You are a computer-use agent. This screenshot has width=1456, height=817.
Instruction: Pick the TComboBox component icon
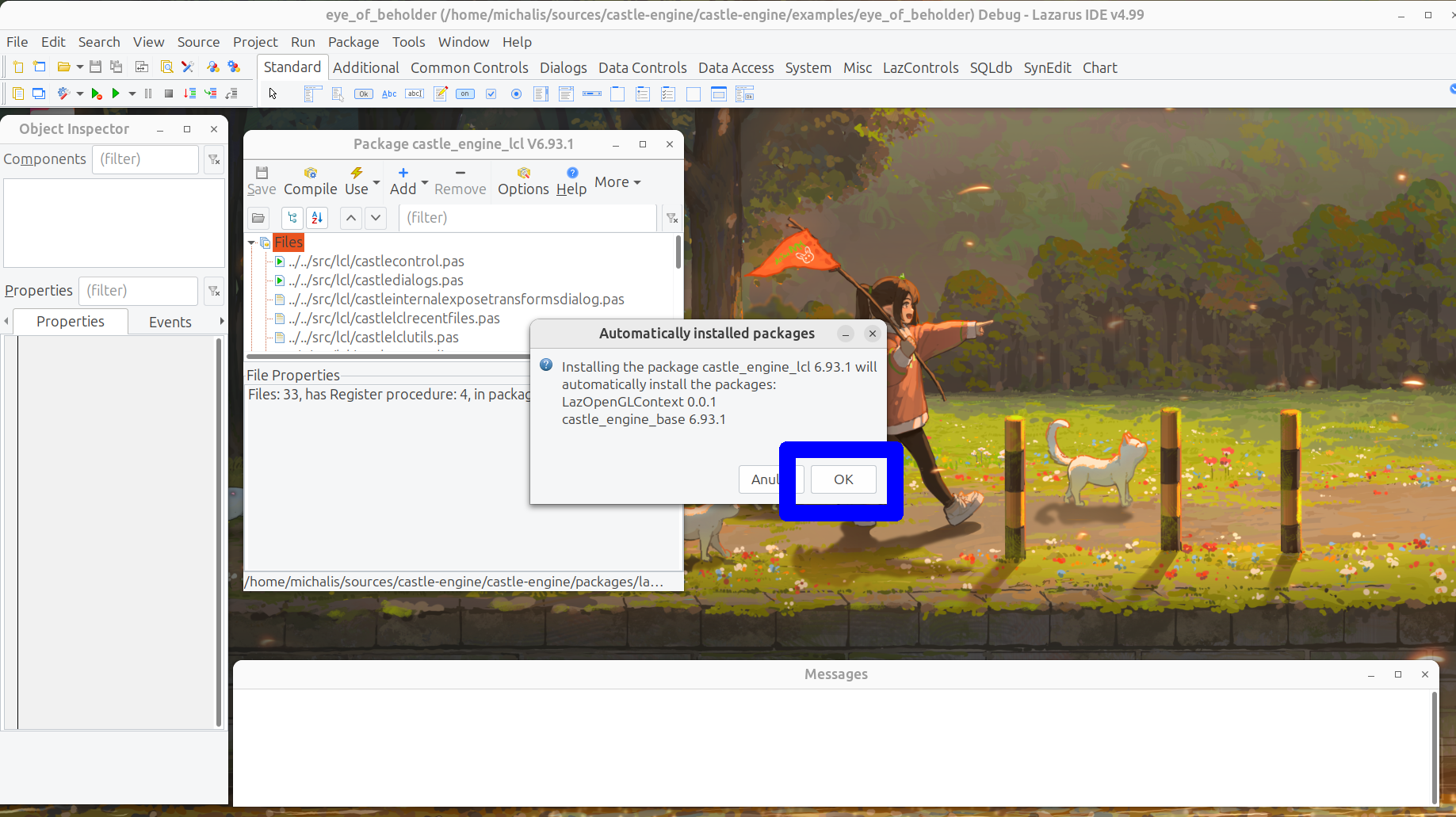point(566,94)
